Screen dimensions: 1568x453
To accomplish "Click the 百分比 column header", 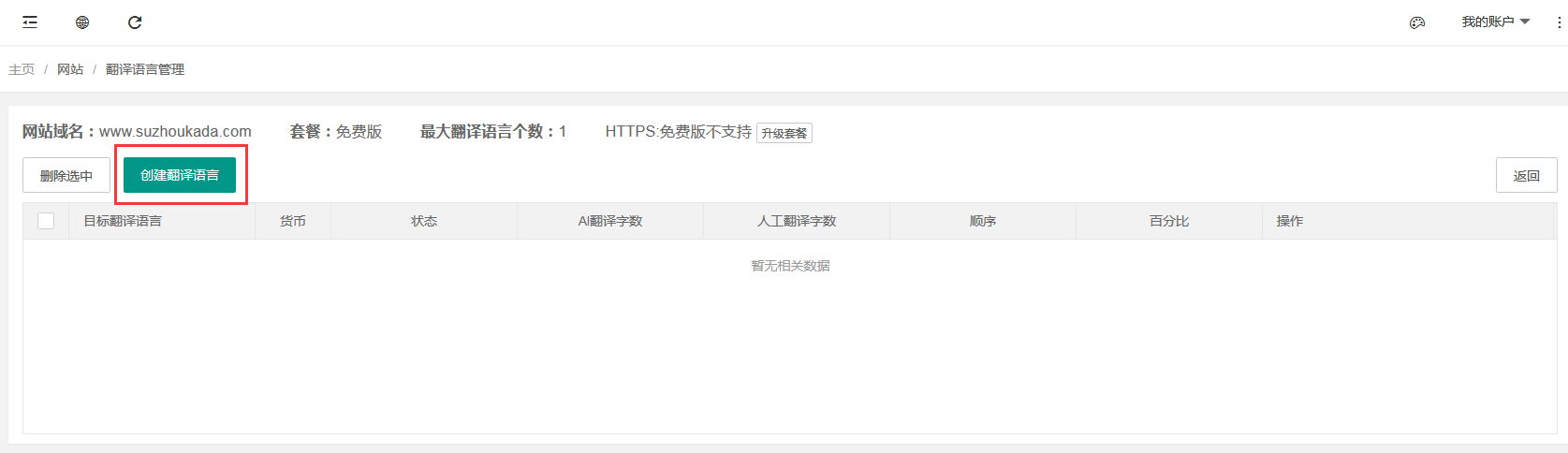I will (x=1169, y=221).
